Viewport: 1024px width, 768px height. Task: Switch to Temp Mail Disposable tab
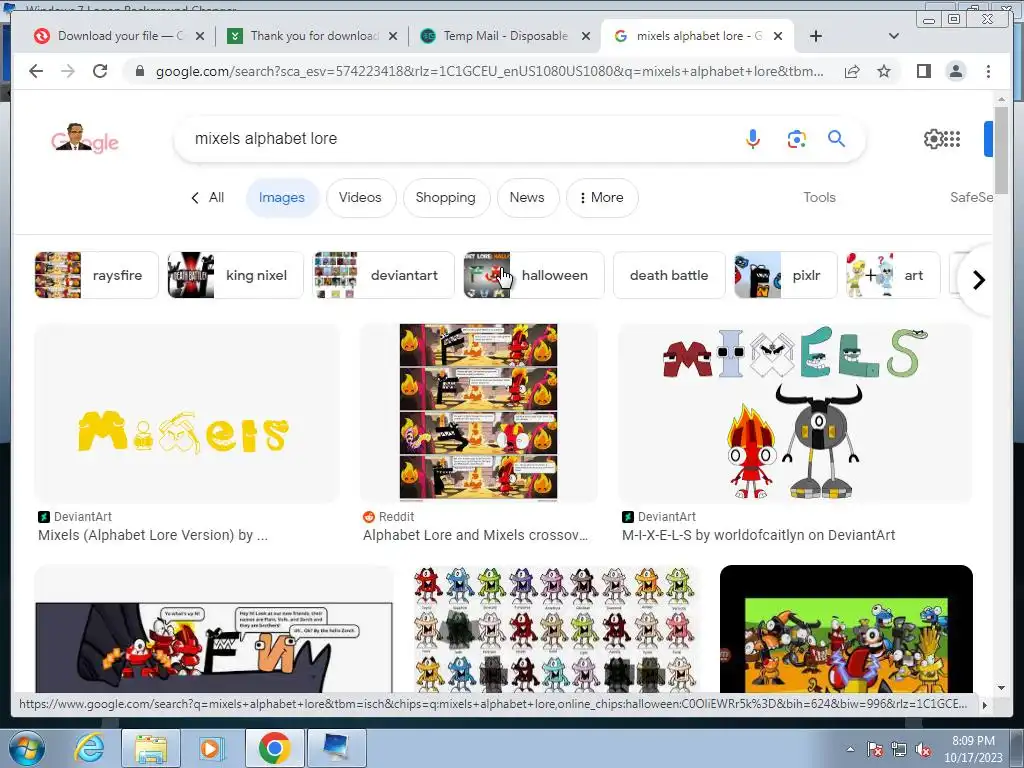[x=505, y=36]
